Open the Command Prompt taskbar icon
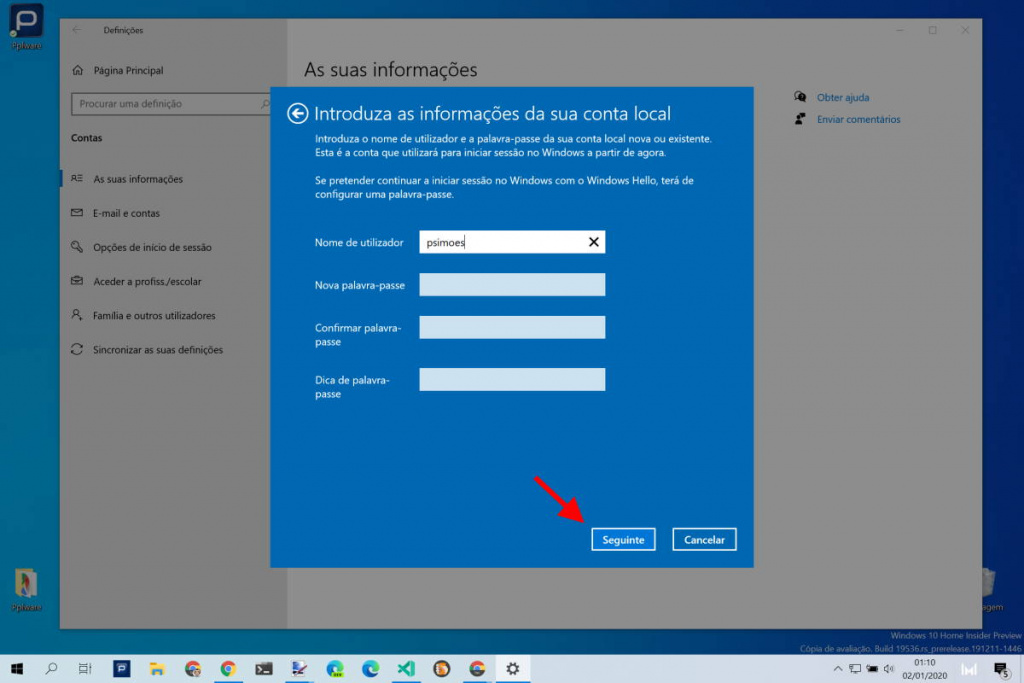Viewport: 1024px width, 683px height. (x=263, y=668)
